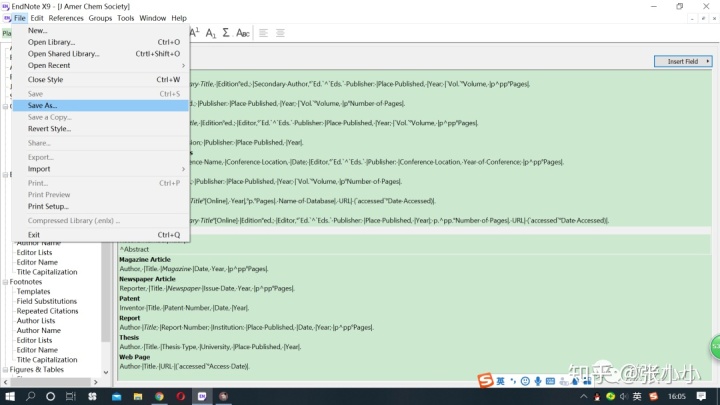
Task: Click the right arrow of sidebar horizontal scrollbar
Action: (x=96, y=382)
